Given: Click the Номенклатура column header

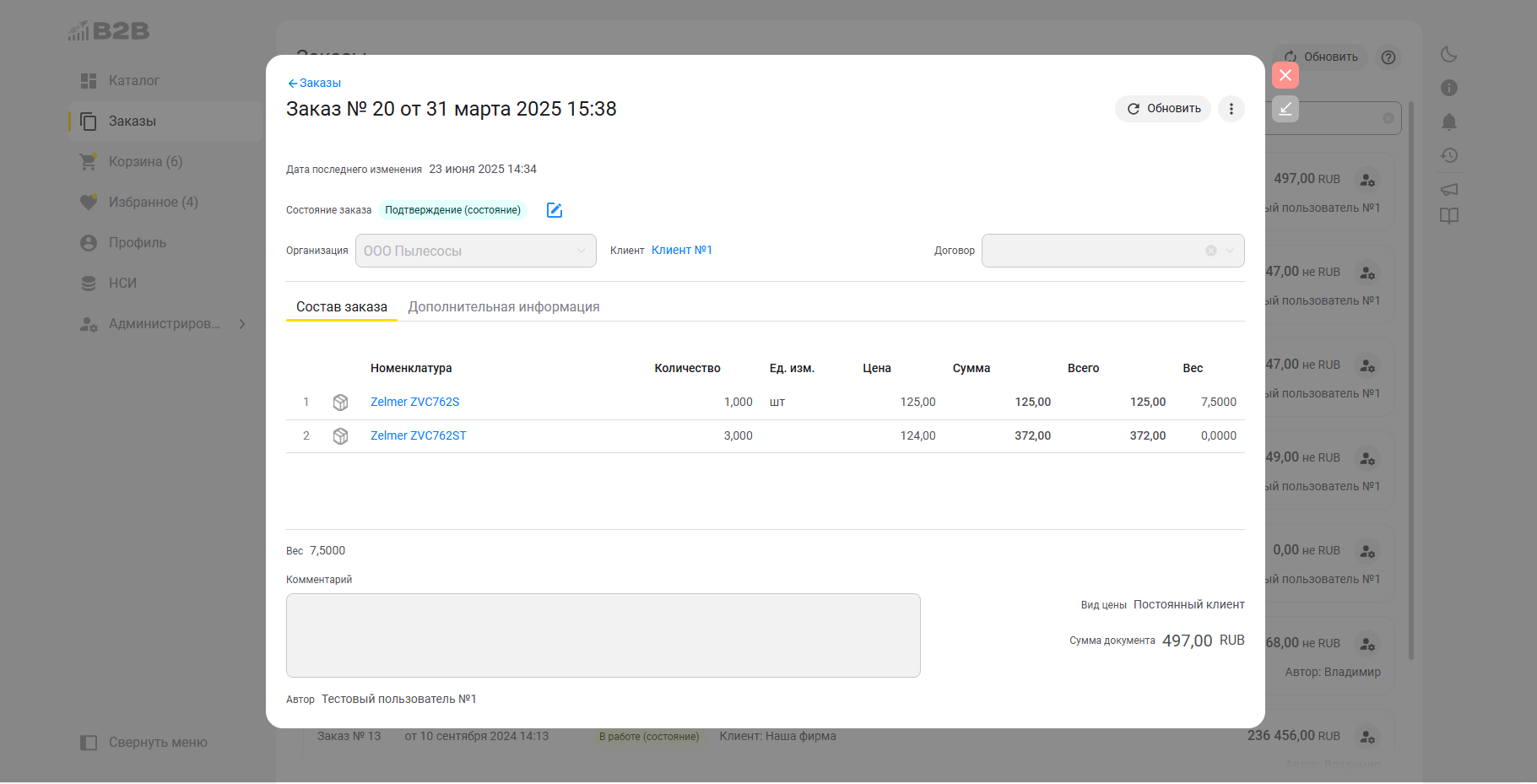Looking at the screenshot, I should pyautogui.click(x=411, y=369).
